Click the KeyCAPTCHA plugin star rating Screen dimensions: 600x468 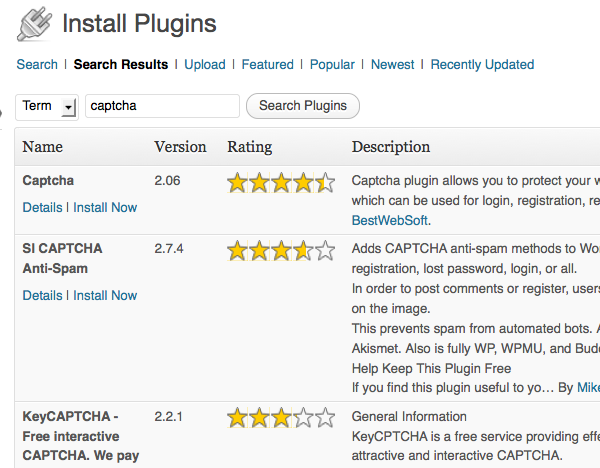[x=281, y=419]
